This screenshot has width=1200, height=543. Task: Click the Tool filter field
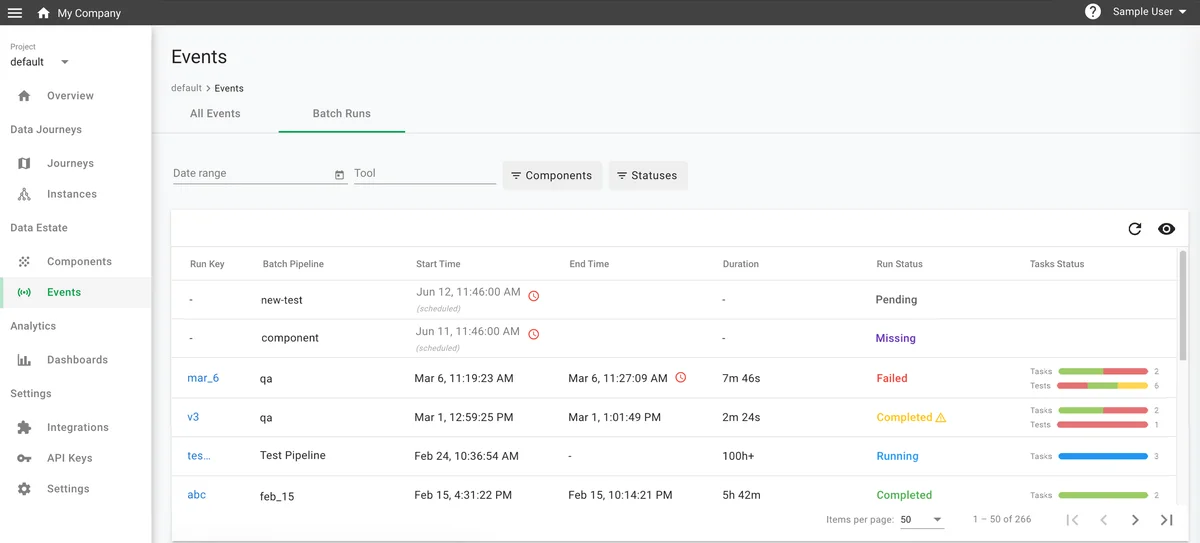coord(425,174)
